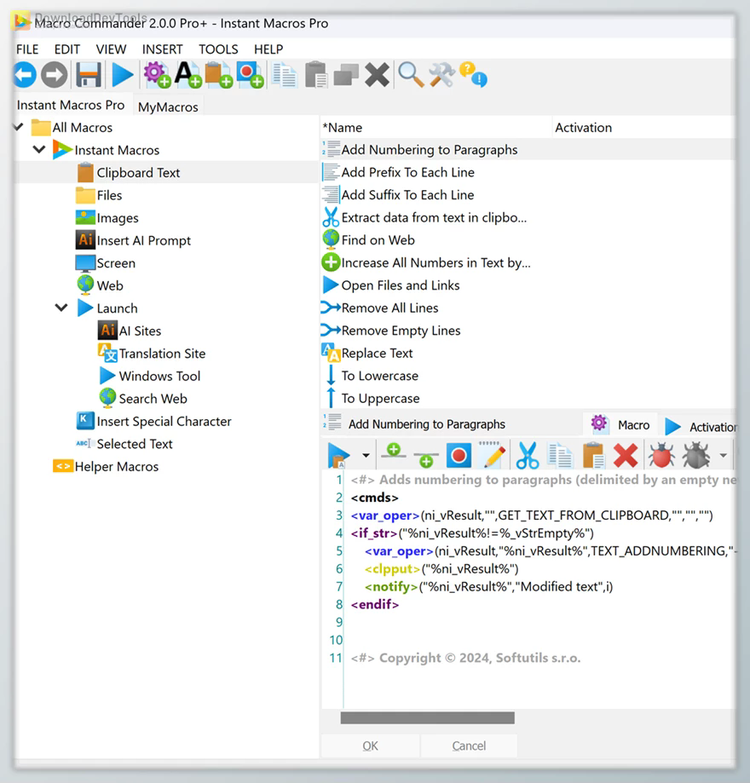This screenshot has width=750, height=783.
Task: Switch to the Instant Macros Pro tab
Action: (70, 105)
